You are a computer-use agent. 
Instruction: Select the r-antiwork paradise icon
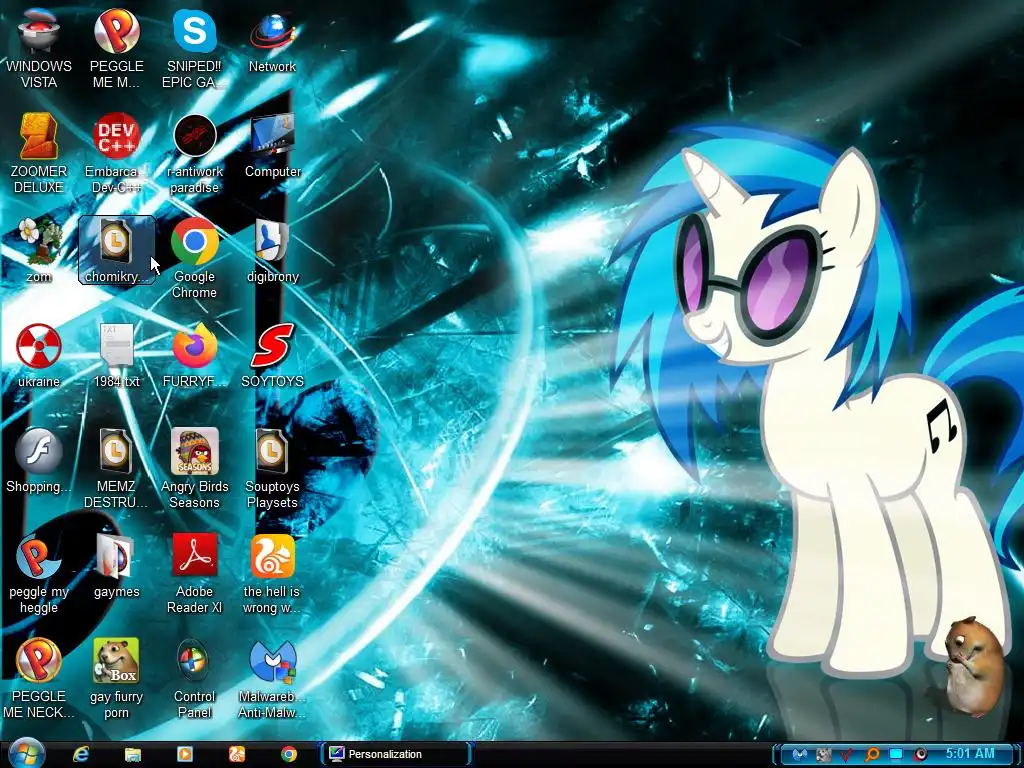194,153
